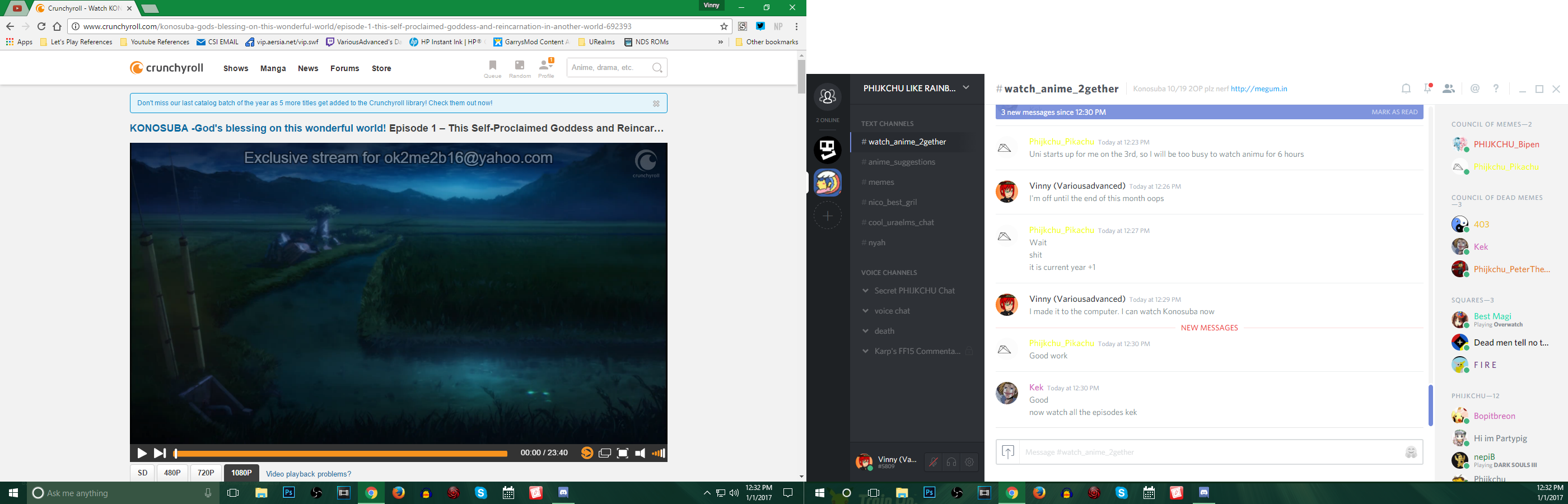Mute the Crunchyroll video speaker icon
The width and height of the screenshot is (1568, 504).
point(640,453)
